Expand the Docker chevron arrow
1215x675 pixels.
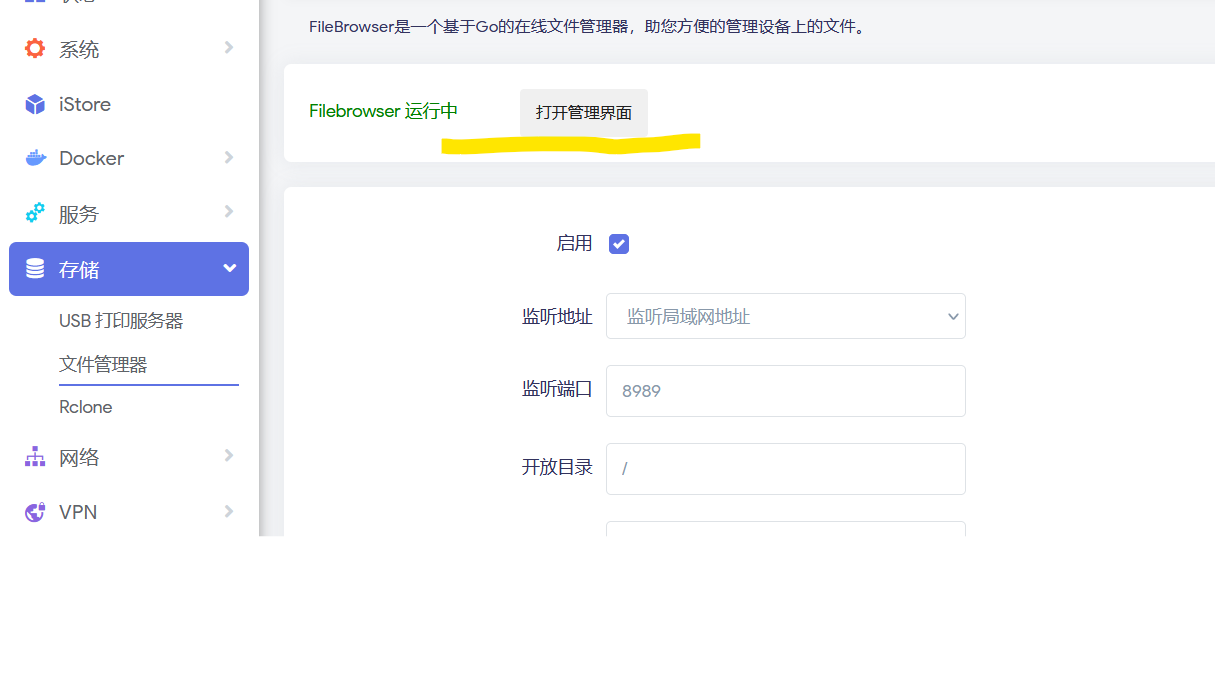coord(229,157)
